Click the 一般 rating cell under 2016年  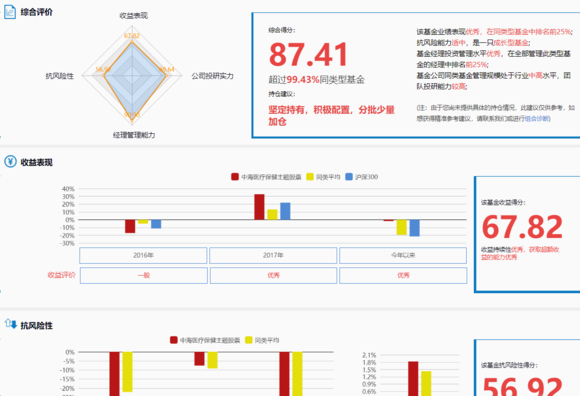coord(144,275)
